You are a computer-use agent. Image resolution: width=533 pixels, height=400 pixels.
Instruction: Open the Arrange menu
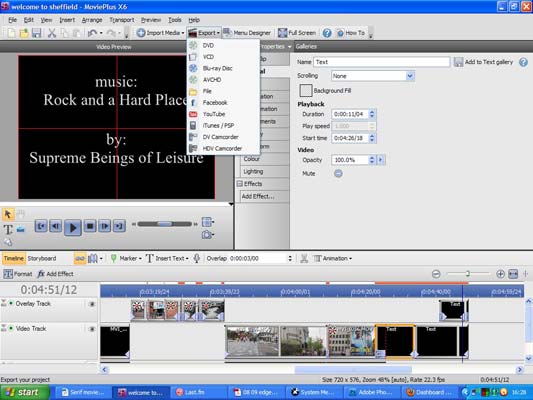[x=92, y=20]
